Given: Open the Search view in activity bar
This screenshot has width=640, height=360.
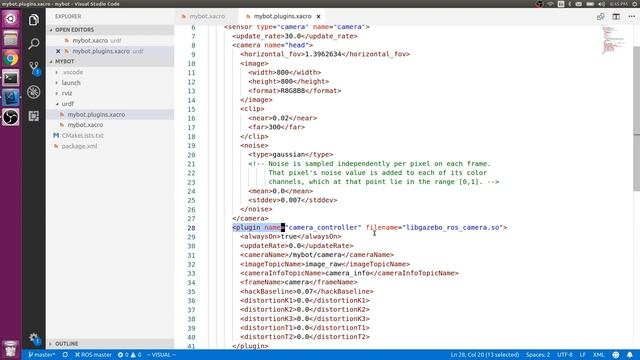Looking at the screenshot, I should (34, 44).
